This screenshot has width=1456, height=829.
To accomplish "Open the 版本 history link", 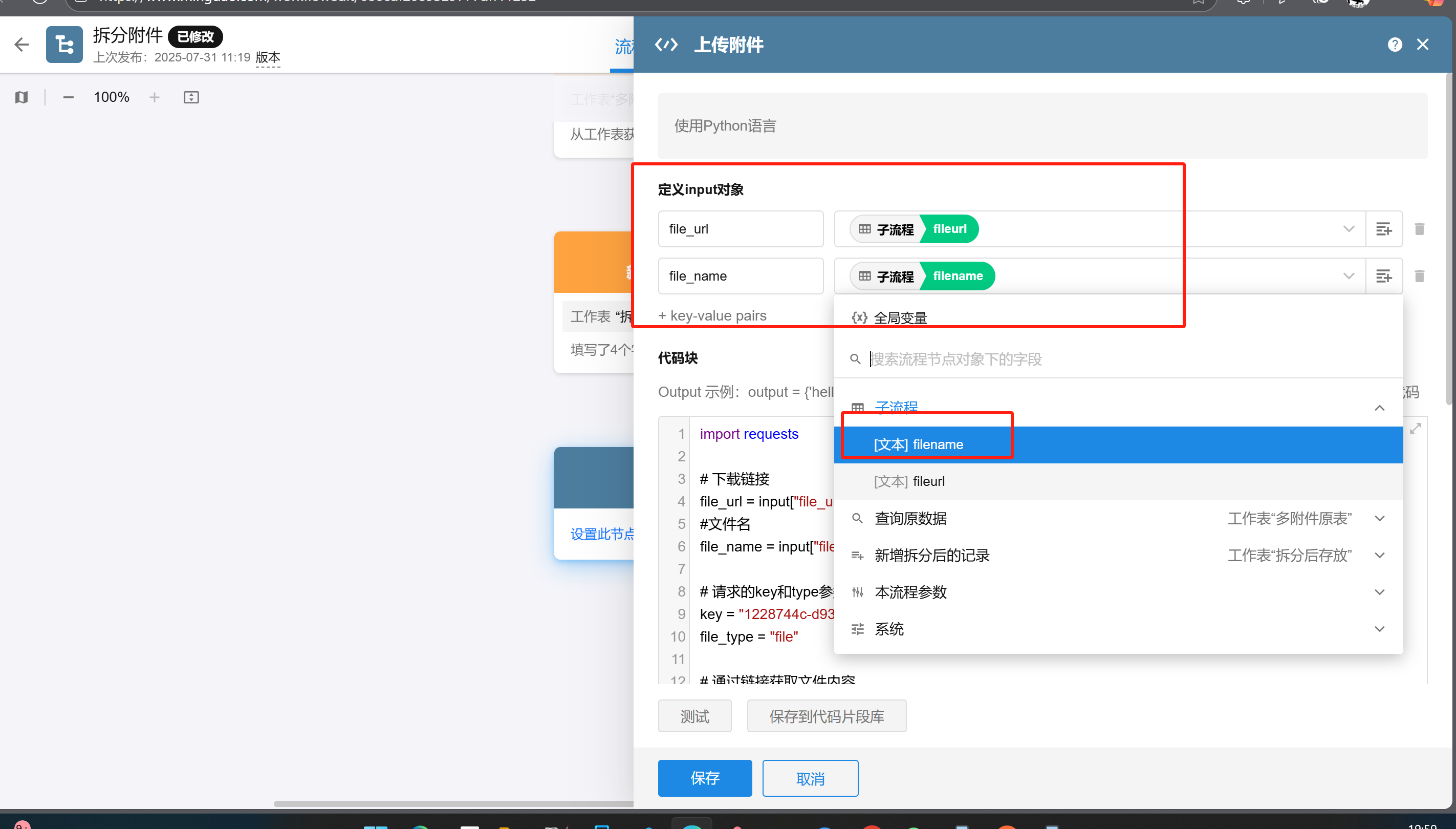I will (x=268, y=57).
